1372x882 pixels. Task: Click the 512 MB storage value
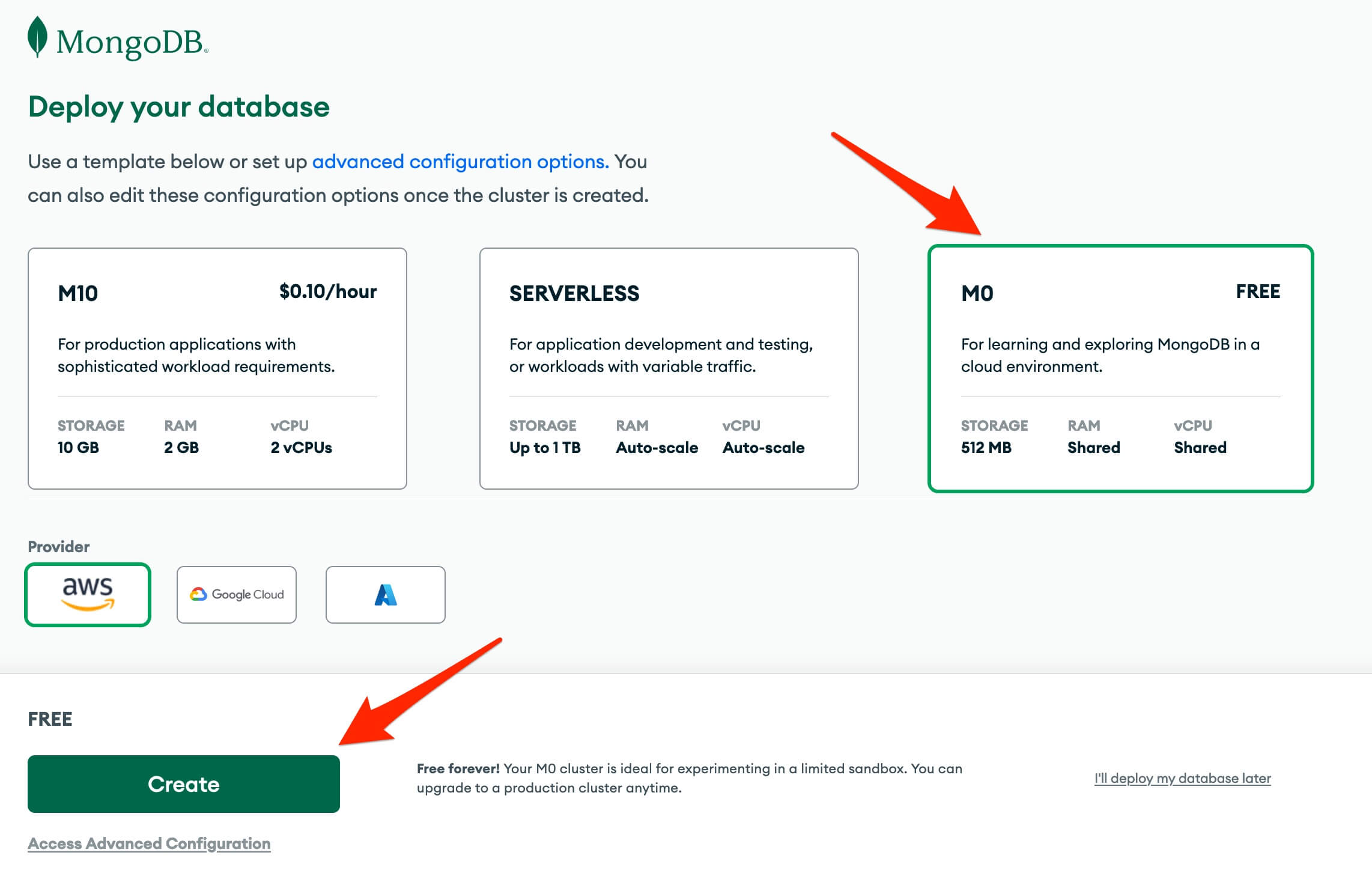986,448
